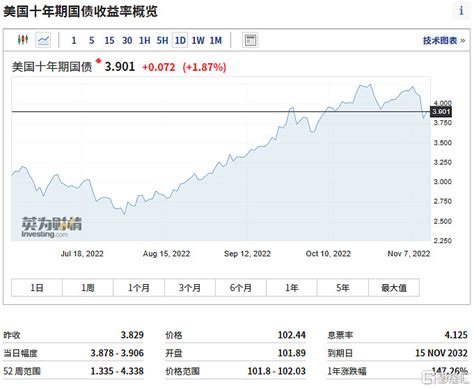Show the 1年 time range
The width and height of the screenshot is (474, 389).
click(292, 288)
